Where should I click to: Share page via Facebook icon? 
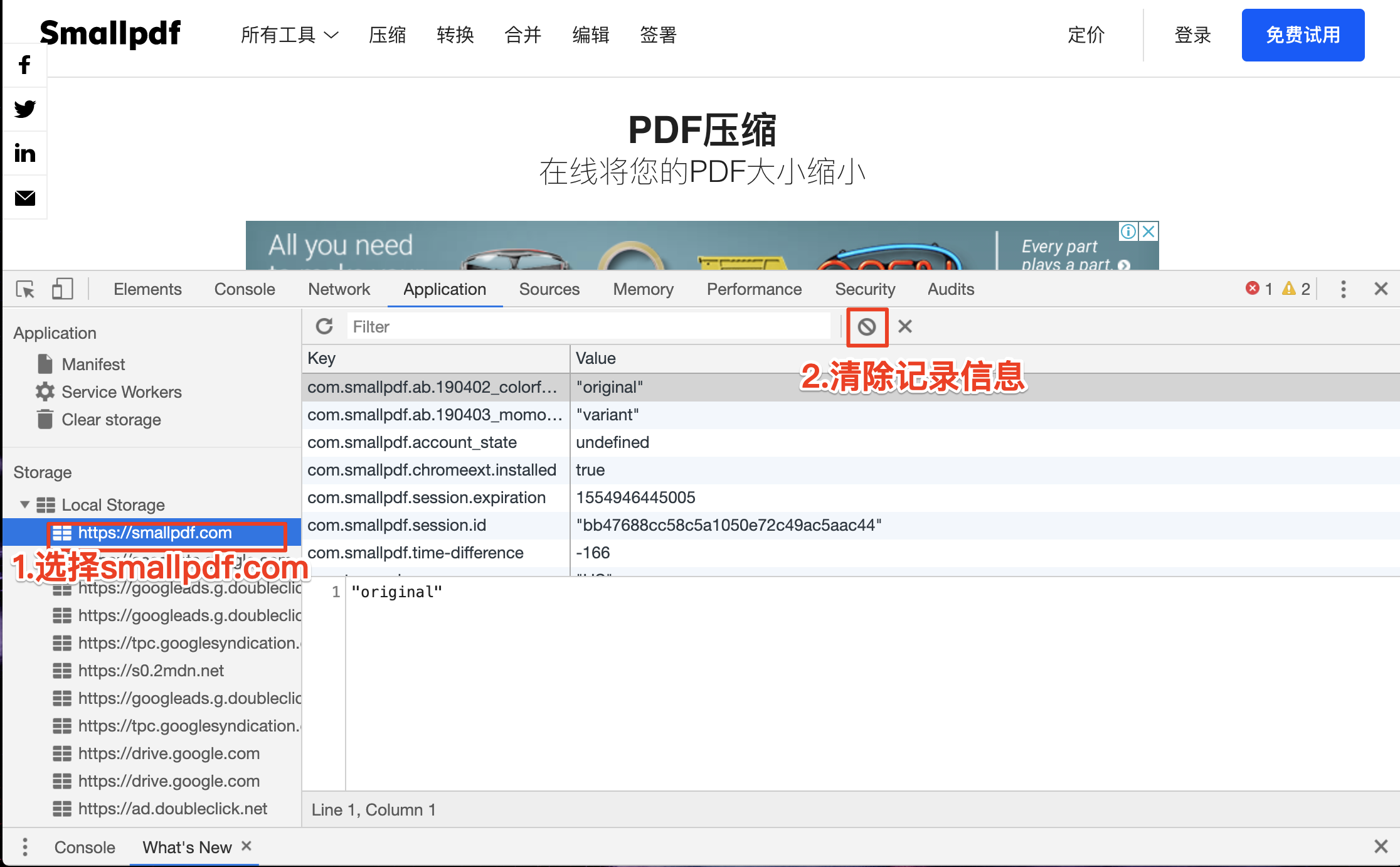(24, 65)
